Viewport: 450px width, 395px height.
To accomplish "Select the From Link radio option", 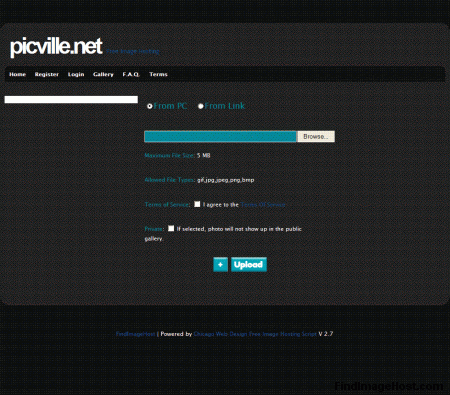I will click(201, 106).
